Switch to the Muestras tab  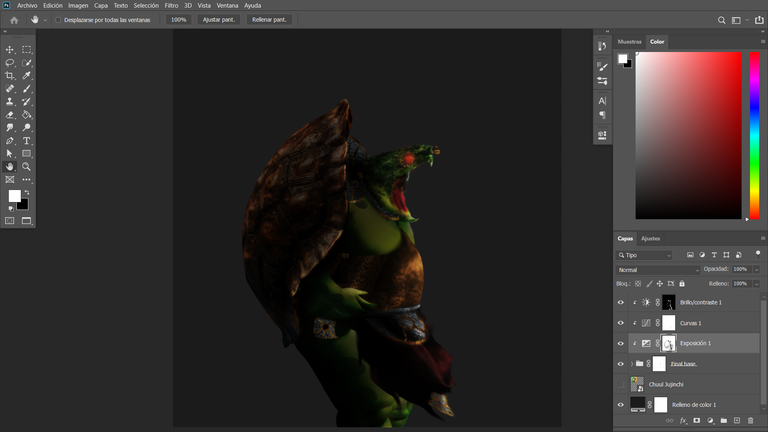tap(629, 42)
